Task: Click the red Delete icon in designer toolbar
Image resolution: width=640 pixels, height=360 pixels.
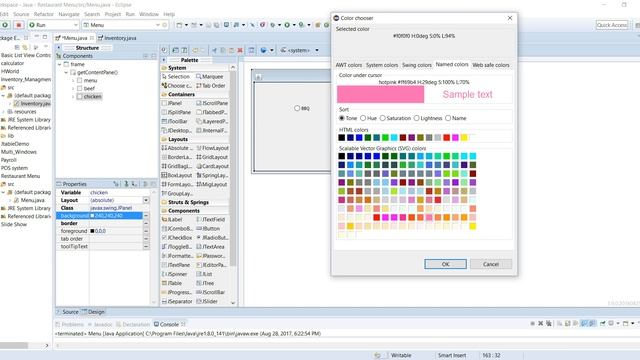Action: pyautogui.click(x=240, y=50)
